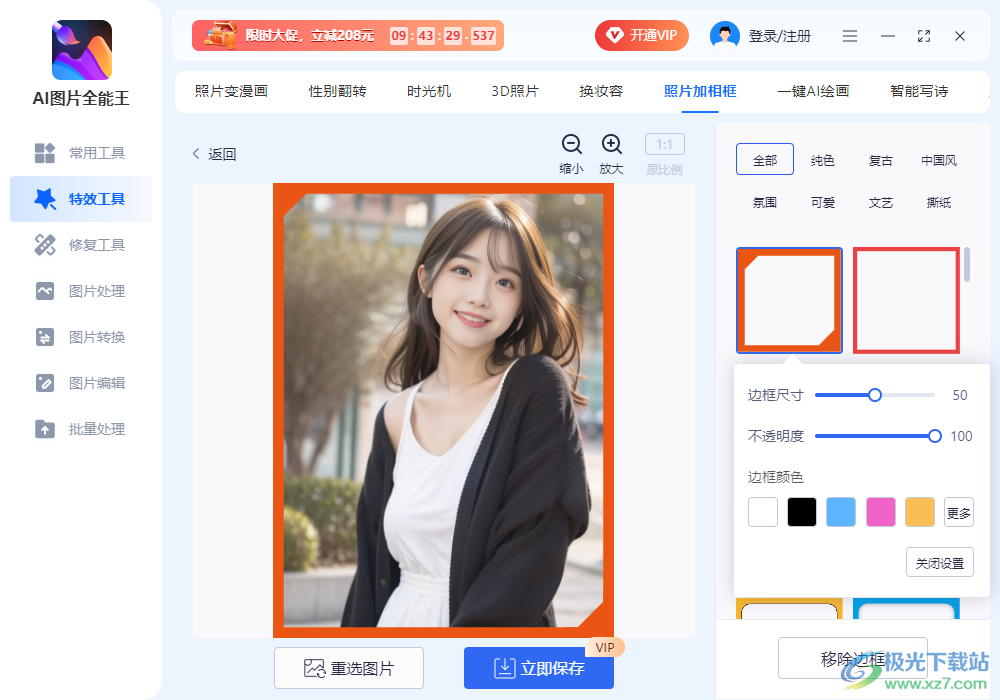Zoom out using the 缩小 magnifier icon

570,143
